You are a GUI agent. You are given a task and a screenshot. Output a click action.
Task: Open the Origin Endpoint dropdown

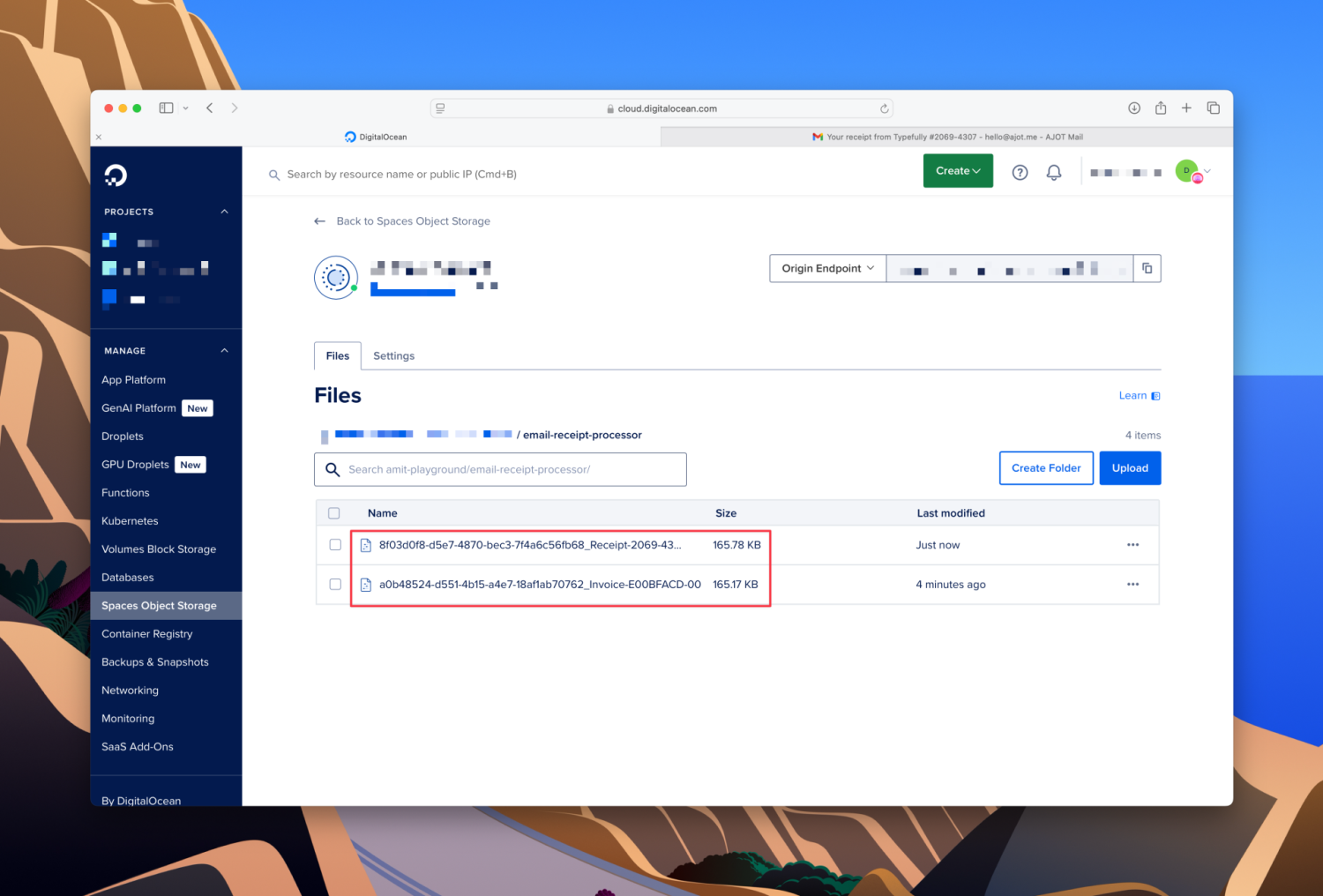(x=827, y=268)
